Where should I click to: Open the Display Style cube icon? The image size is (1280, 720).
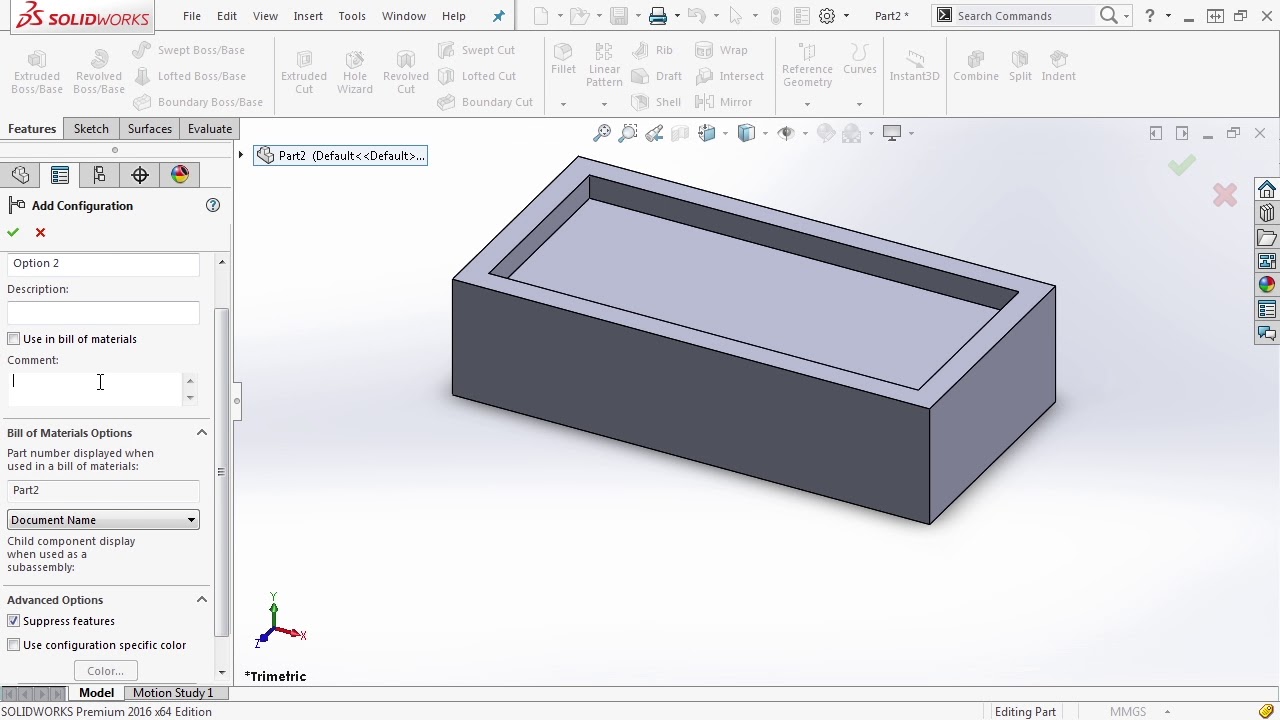[x=746, y=133]
